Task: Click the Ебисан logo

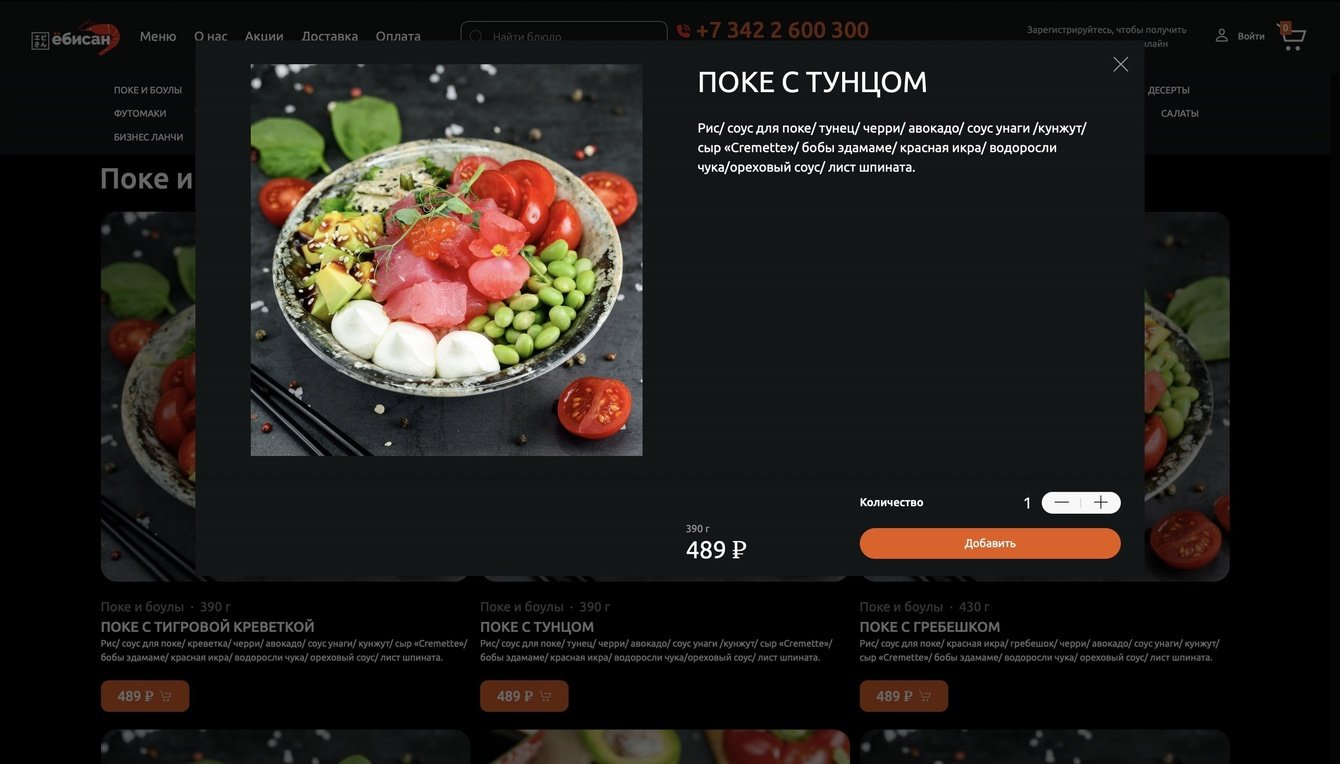Action: 75,38
